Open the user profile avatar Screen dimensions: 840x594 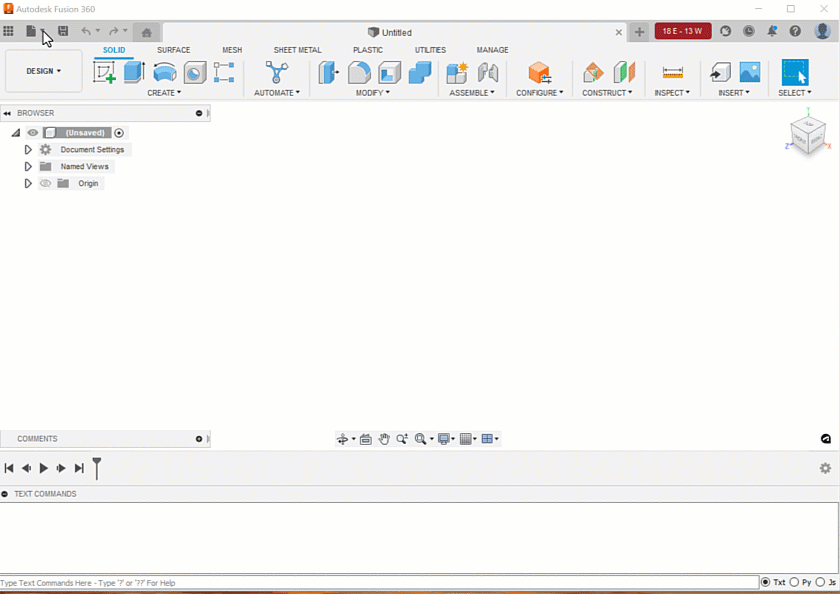coord(822,31)
